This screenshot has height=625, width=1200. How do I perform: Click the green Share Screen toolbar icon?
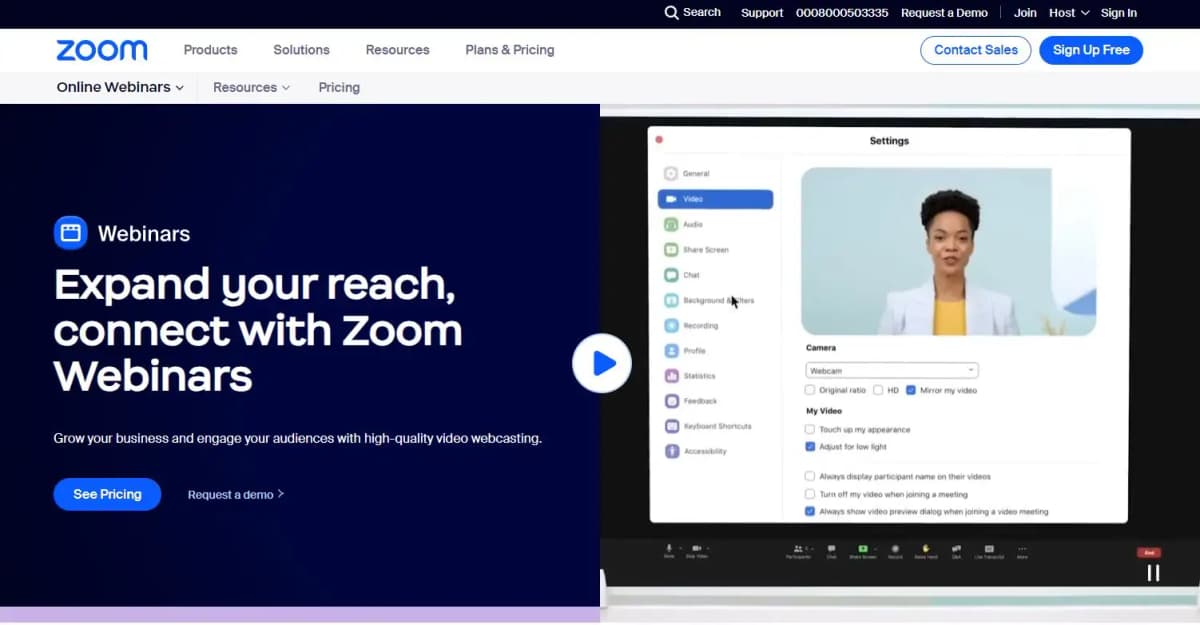click(x=862, y=548)
